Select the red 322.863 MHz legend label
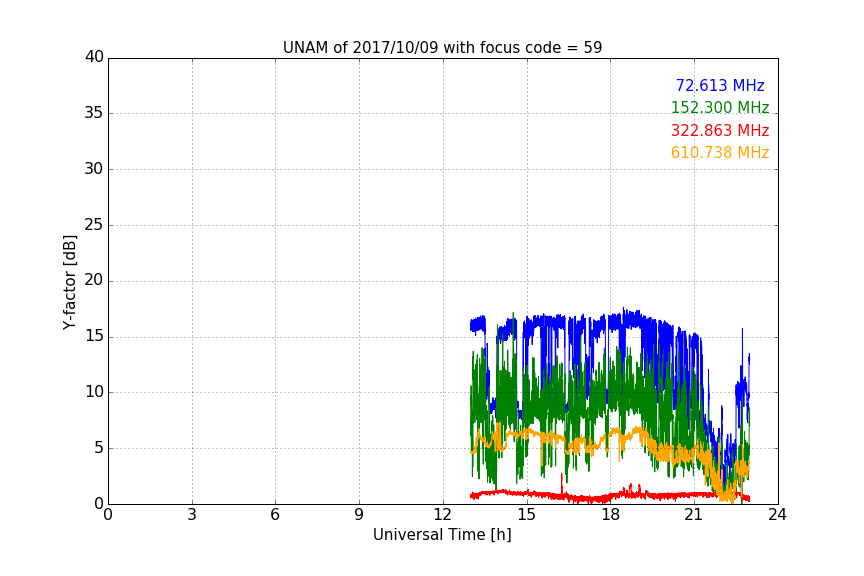The width and height of the screenshot is (864, 576). click(720, 130)
